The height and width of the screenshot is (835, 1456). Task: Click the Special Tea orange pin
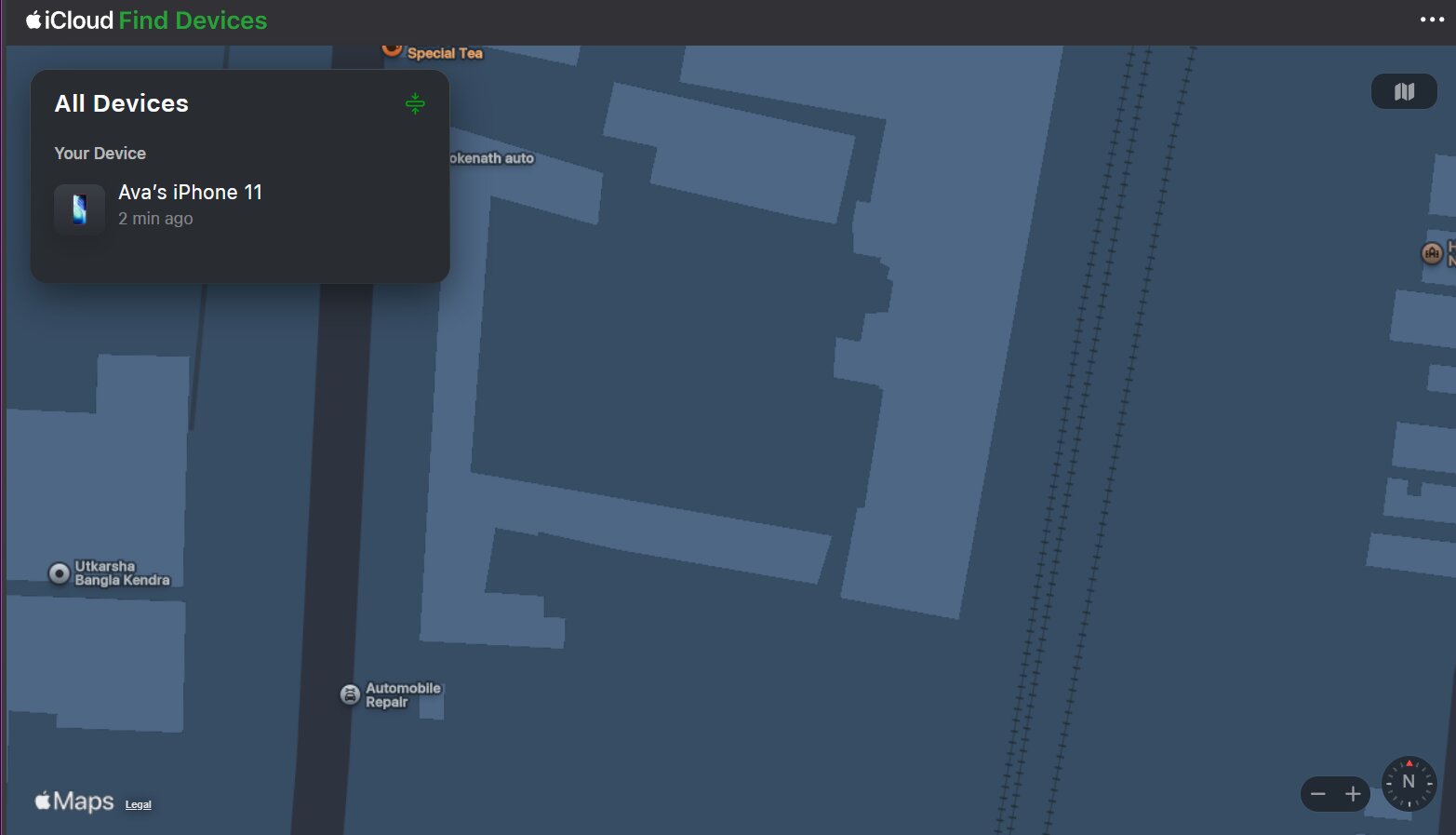tap(393, 49)
